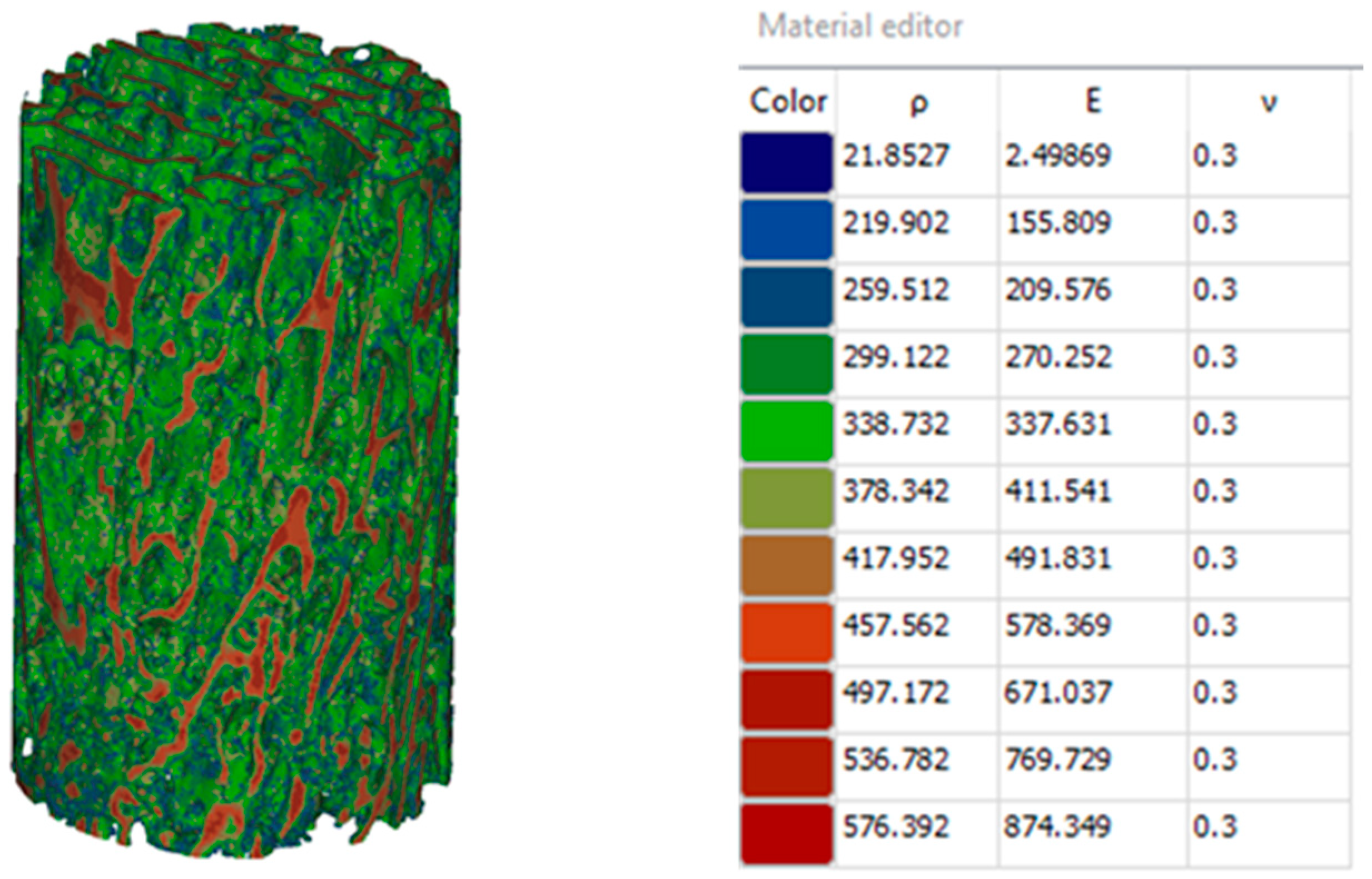Click the ρ density column header
The image size is (1372, 879).
click(x=918, y=103)
